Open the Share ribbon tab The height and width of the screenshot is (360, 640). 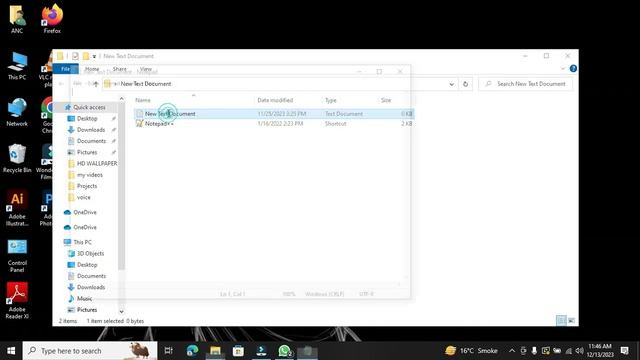(x=120, y=69)
